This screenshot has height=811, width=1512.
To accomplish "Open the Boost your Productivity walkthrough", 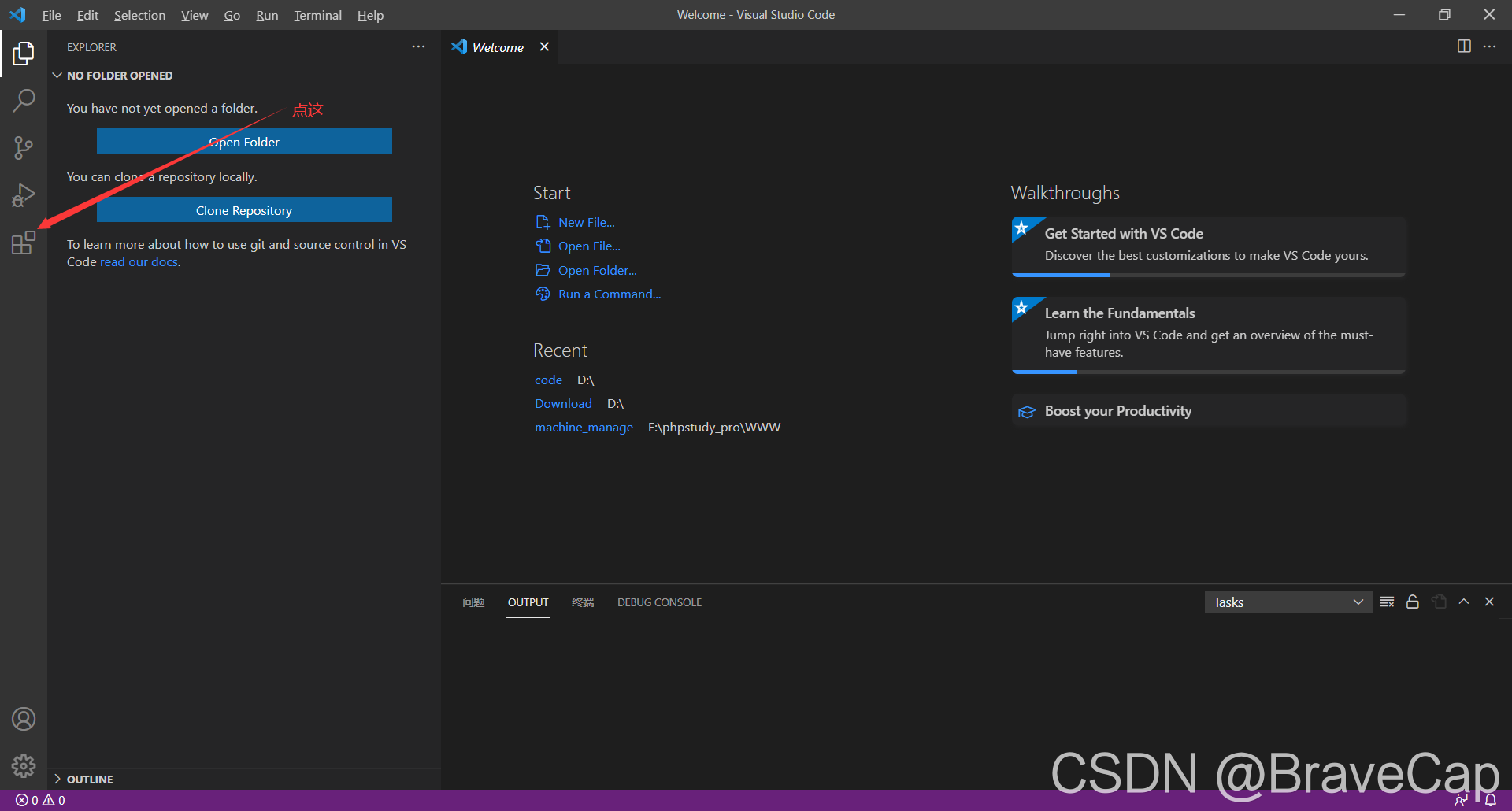I will (x=1209, y=411).
